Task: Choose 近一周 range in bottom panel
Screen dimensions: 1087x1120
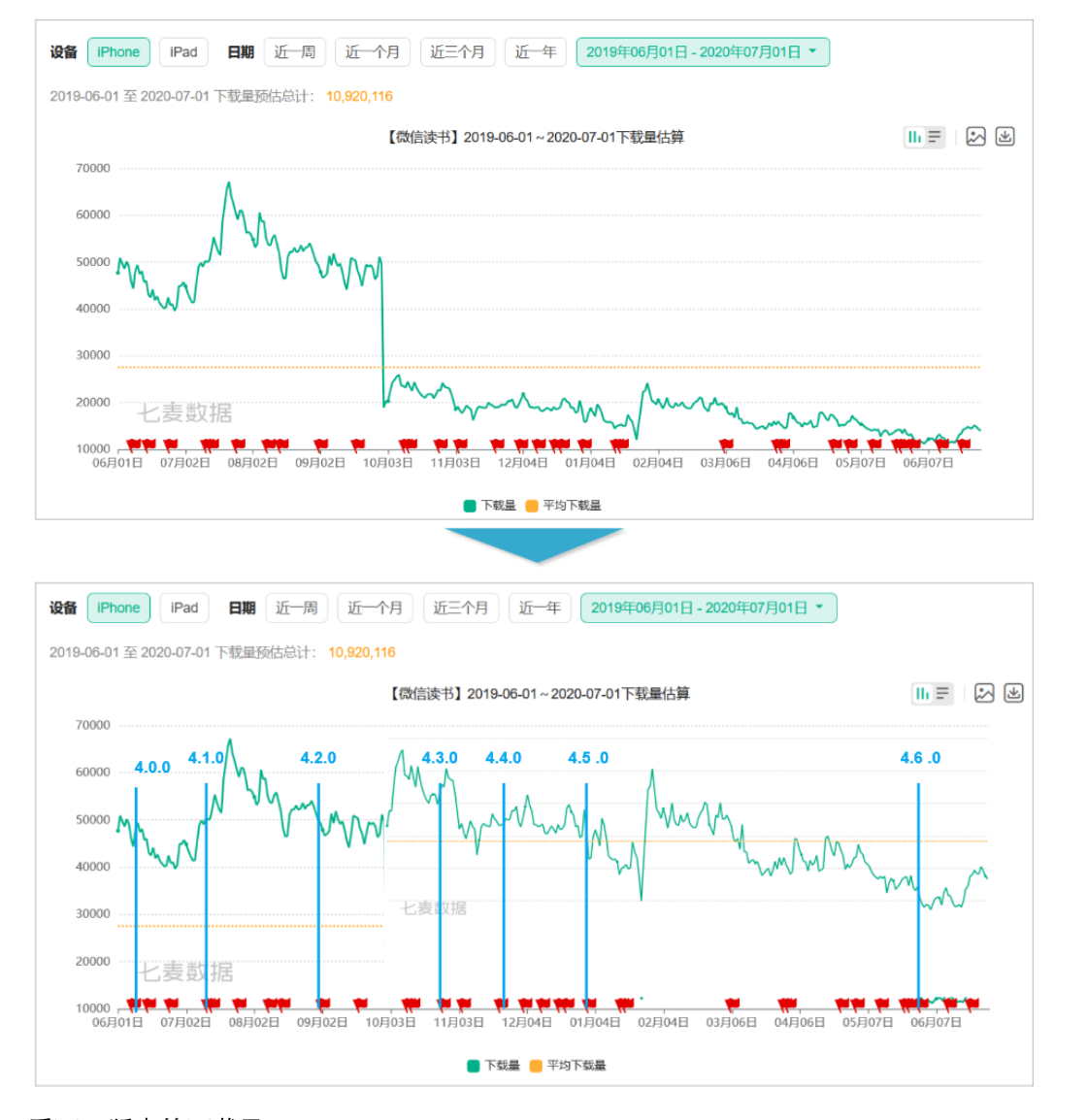Action: [x=296, y=608]
